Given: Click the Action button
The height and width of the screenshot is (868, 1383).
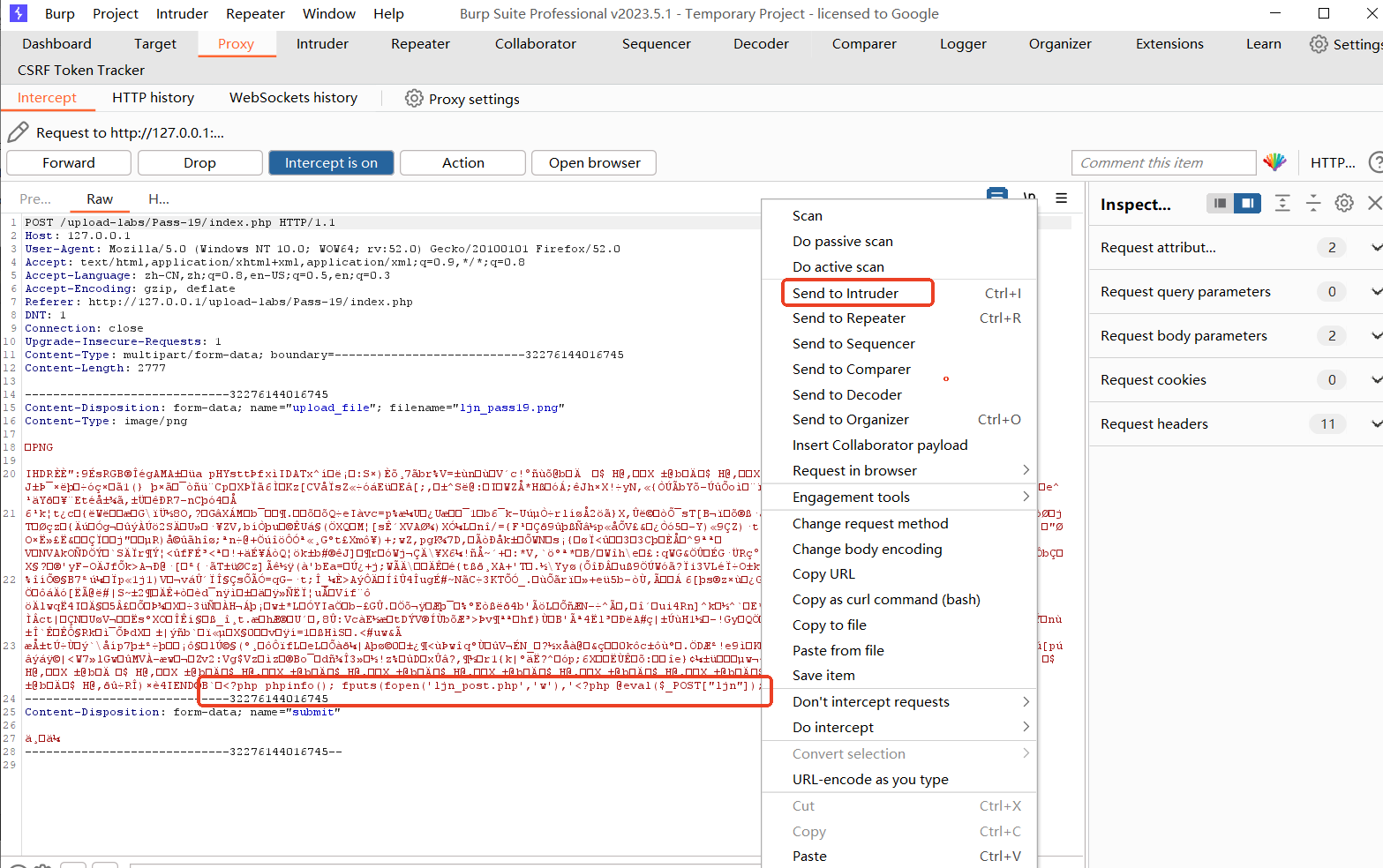Looking at the screenshot, I should pyautogui.click(x=462, y=162).
